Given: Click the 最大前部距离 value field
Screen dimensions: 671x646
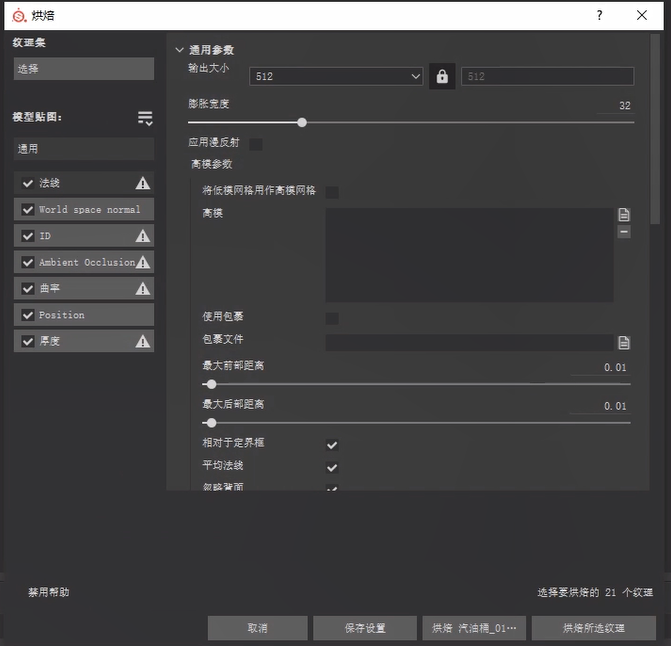Looking at the screenshot, I should [x=600, y=368].
